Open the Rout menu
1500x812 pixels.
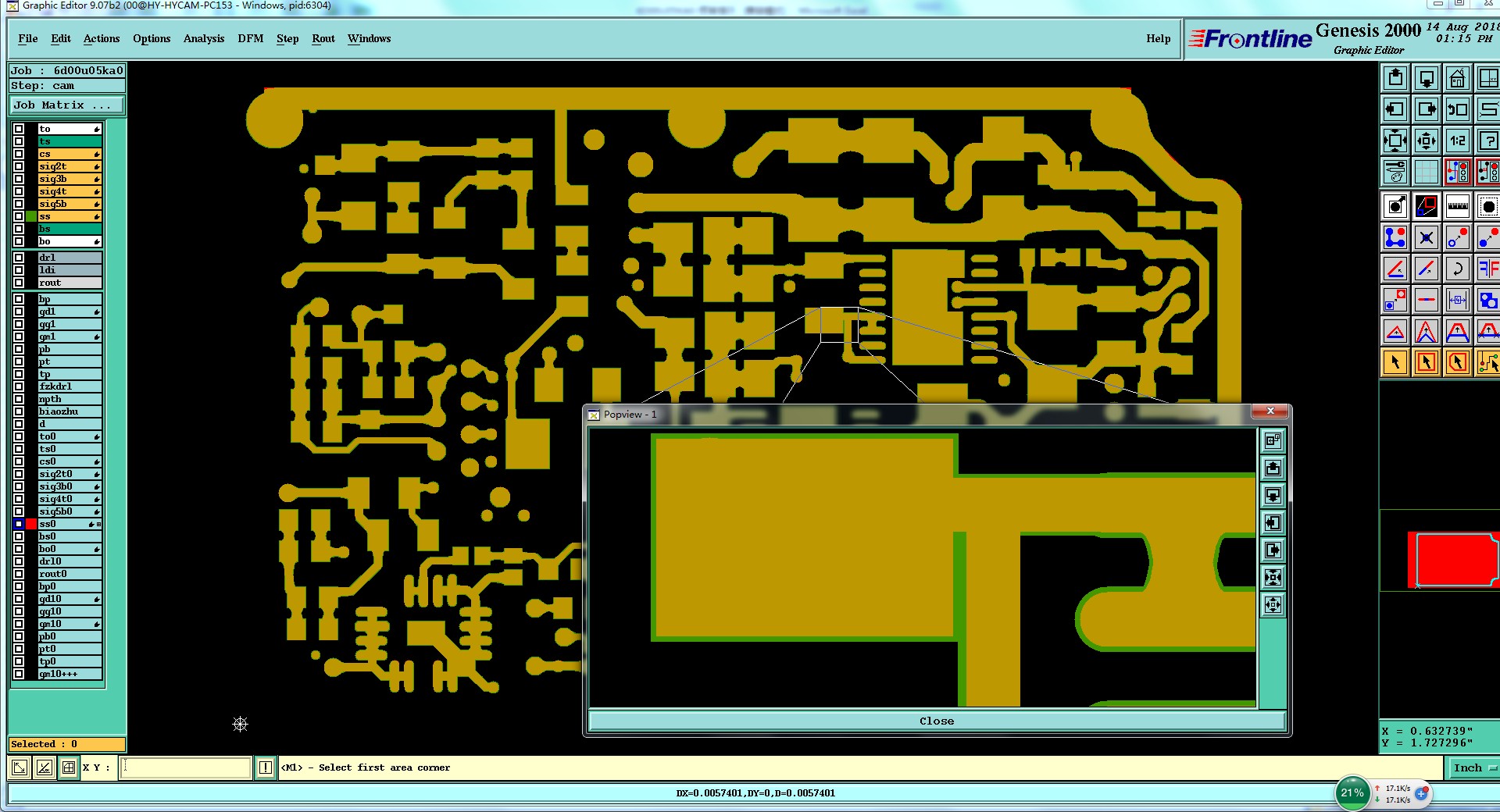pyautogui.click(x=323, y=38)
